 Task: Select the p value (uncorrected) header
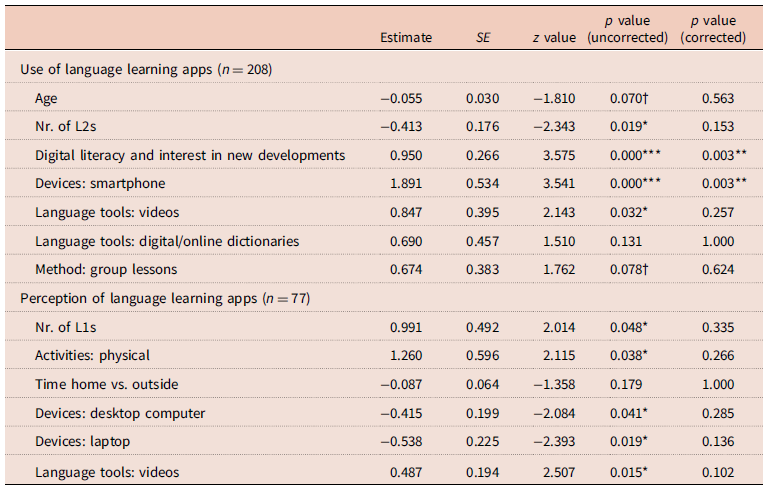627,30
